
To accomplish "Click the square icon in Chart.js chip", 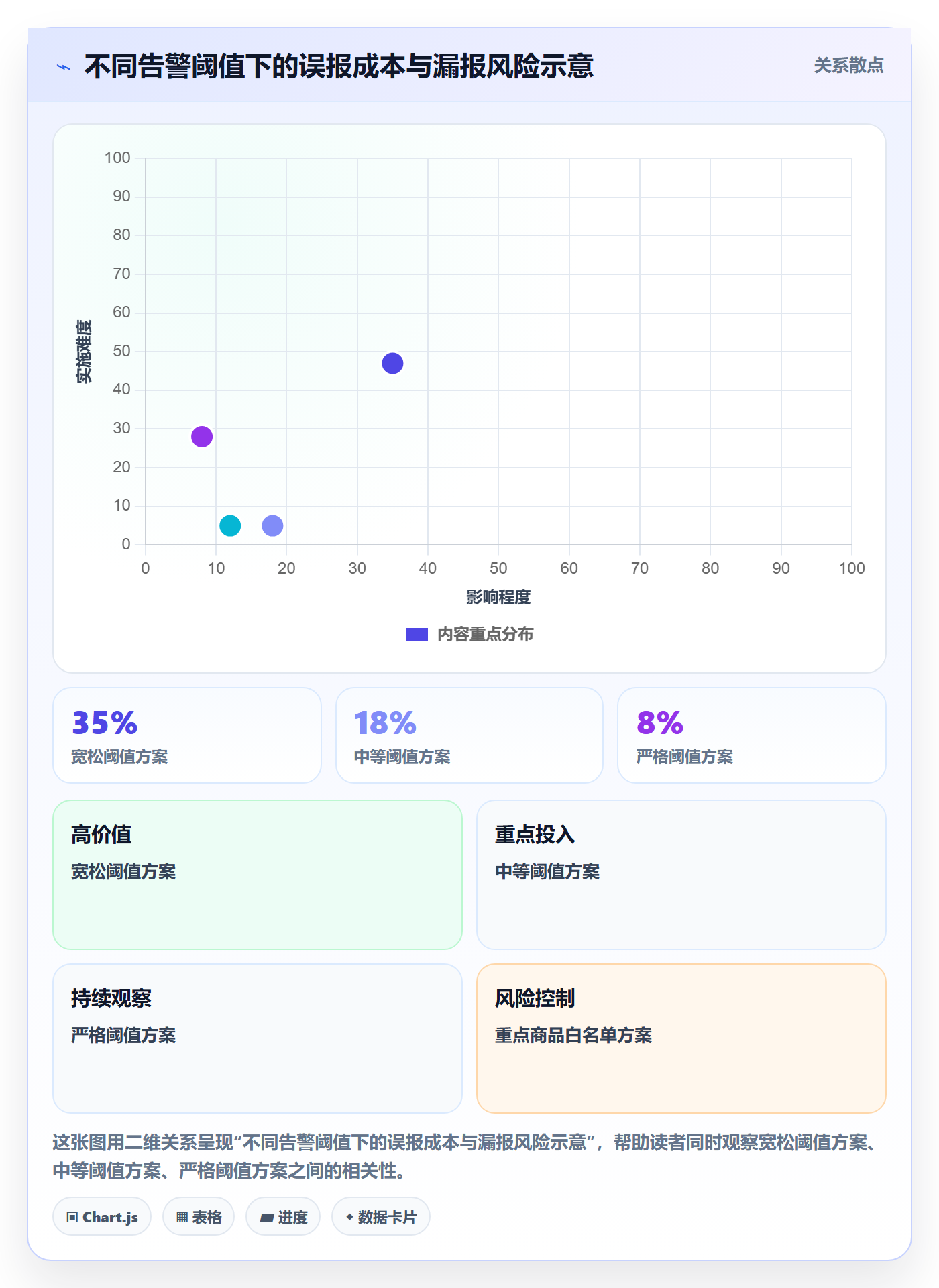I will tap(72, 1217).
